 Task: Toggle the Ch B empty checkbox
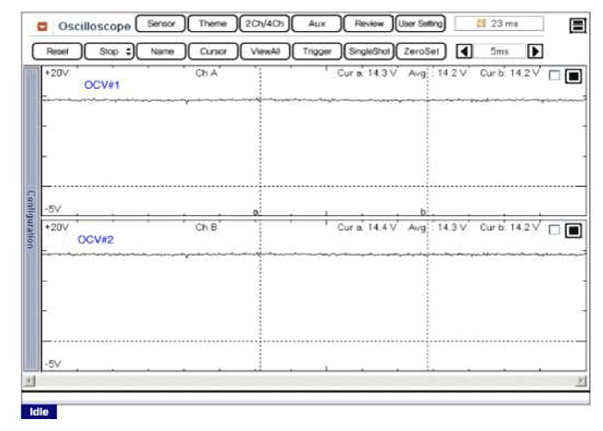point(555,230)
